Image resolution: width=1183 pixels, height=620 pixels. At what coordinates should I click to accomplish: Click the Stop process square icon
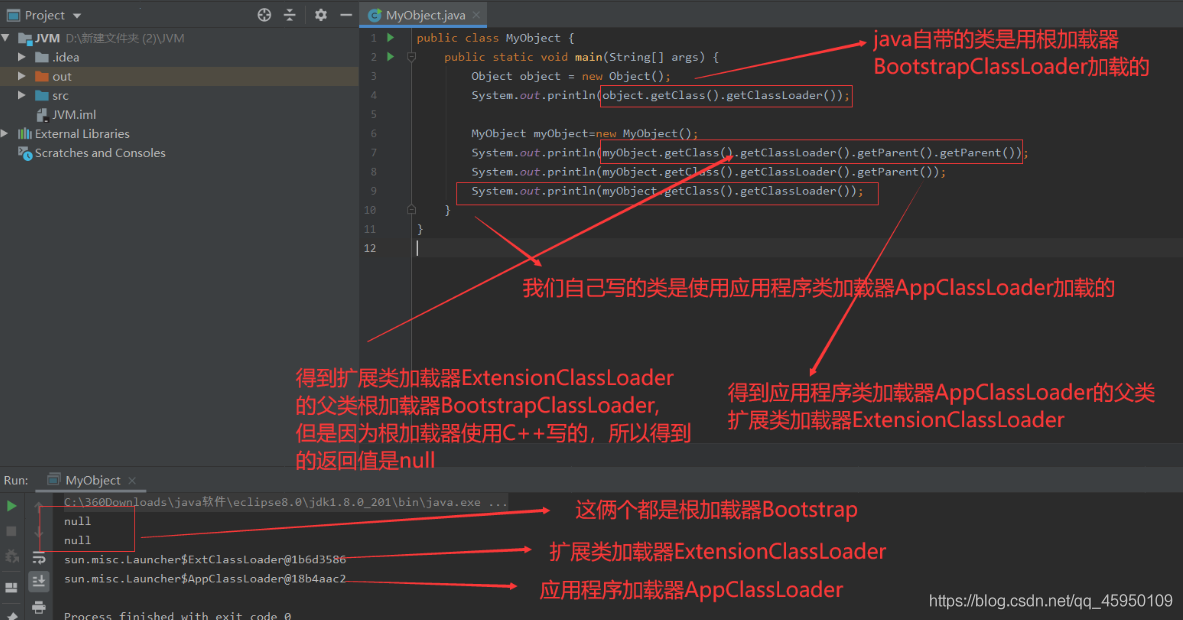11,532
